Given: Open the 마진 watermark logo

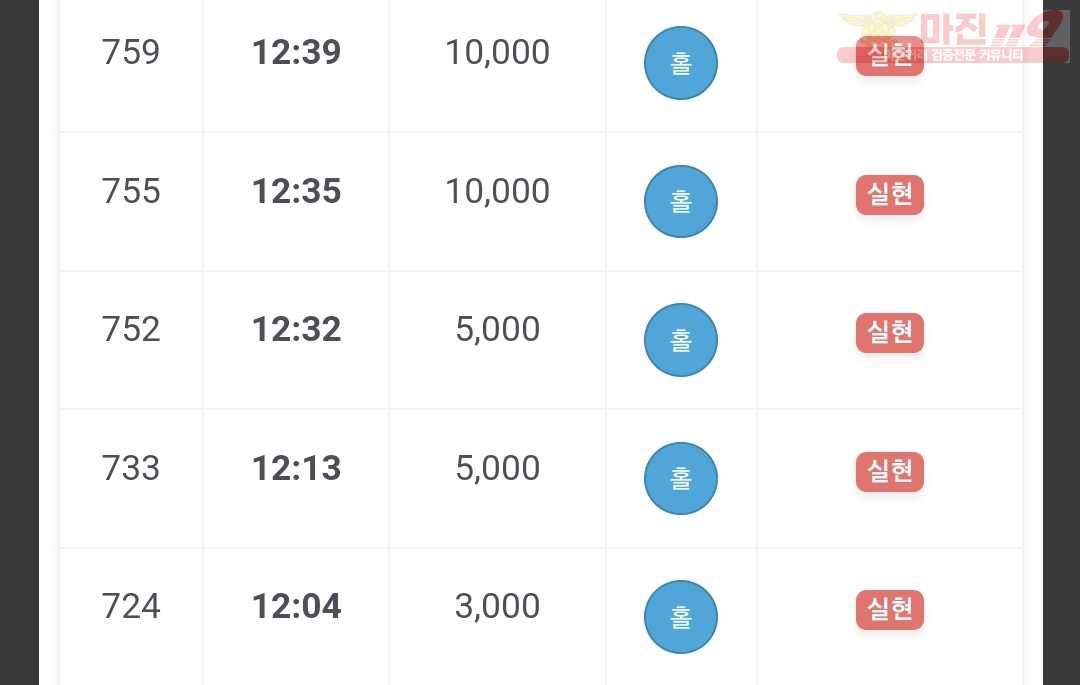Looking at the screenshot, I should 953,37.
